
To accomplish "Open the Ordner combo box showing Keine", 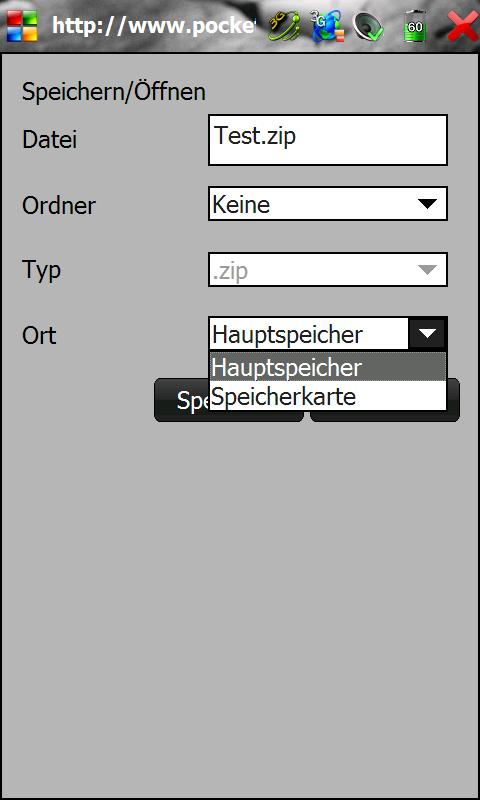I will coord(327,204).
